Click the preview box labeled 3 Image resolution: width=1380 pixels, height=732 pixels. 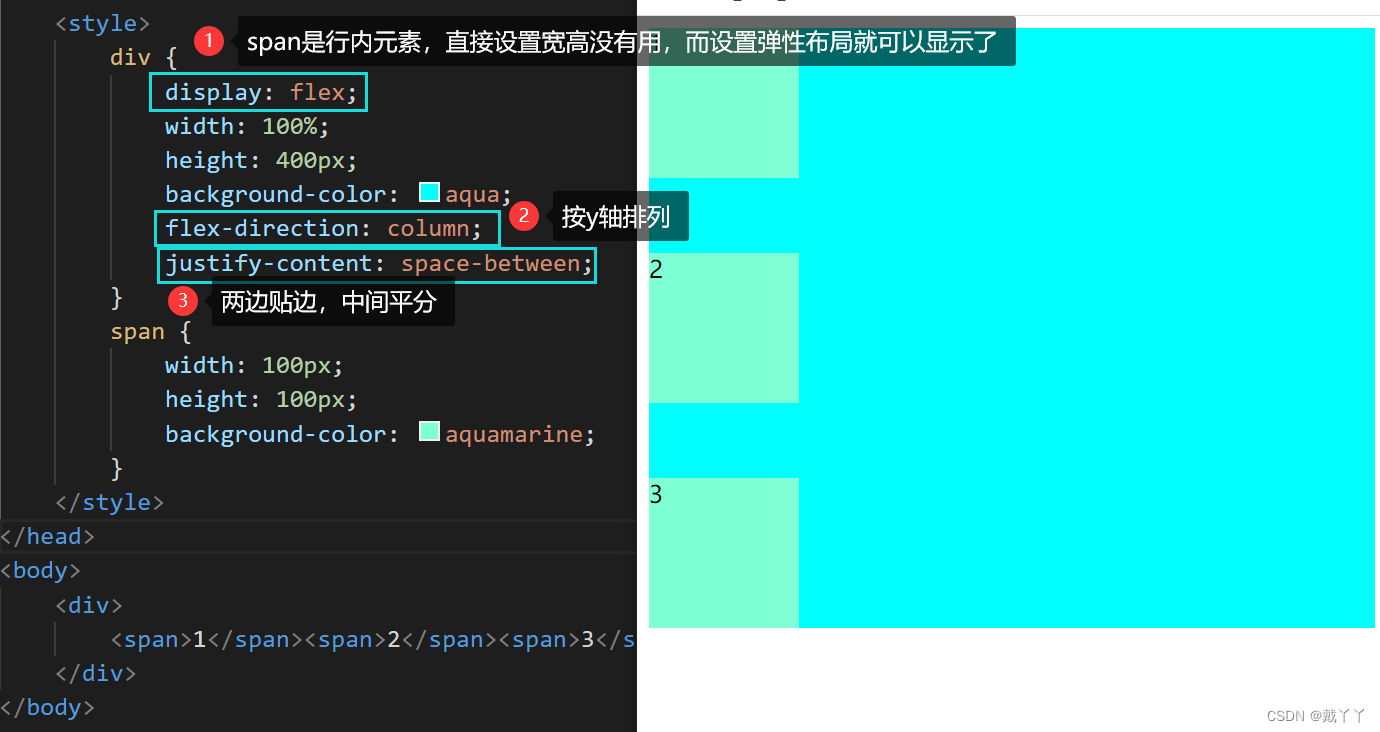[x=724, y=553]
